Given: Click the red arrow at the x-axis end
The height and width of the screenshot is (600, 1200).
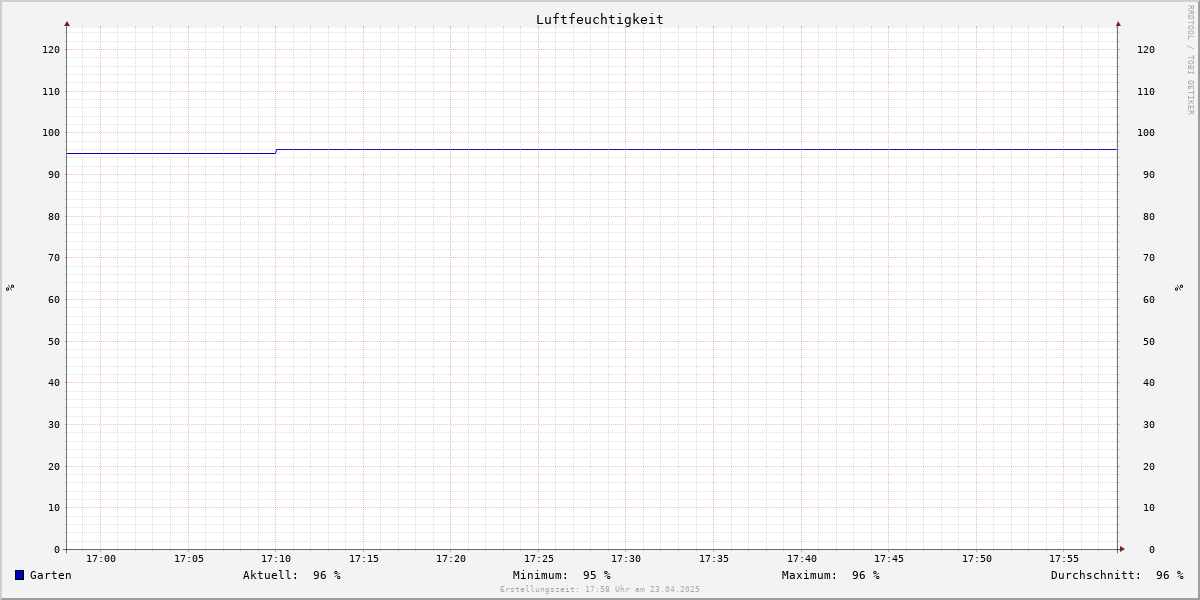Looking at the screenshot, I should pos(1122,549).
